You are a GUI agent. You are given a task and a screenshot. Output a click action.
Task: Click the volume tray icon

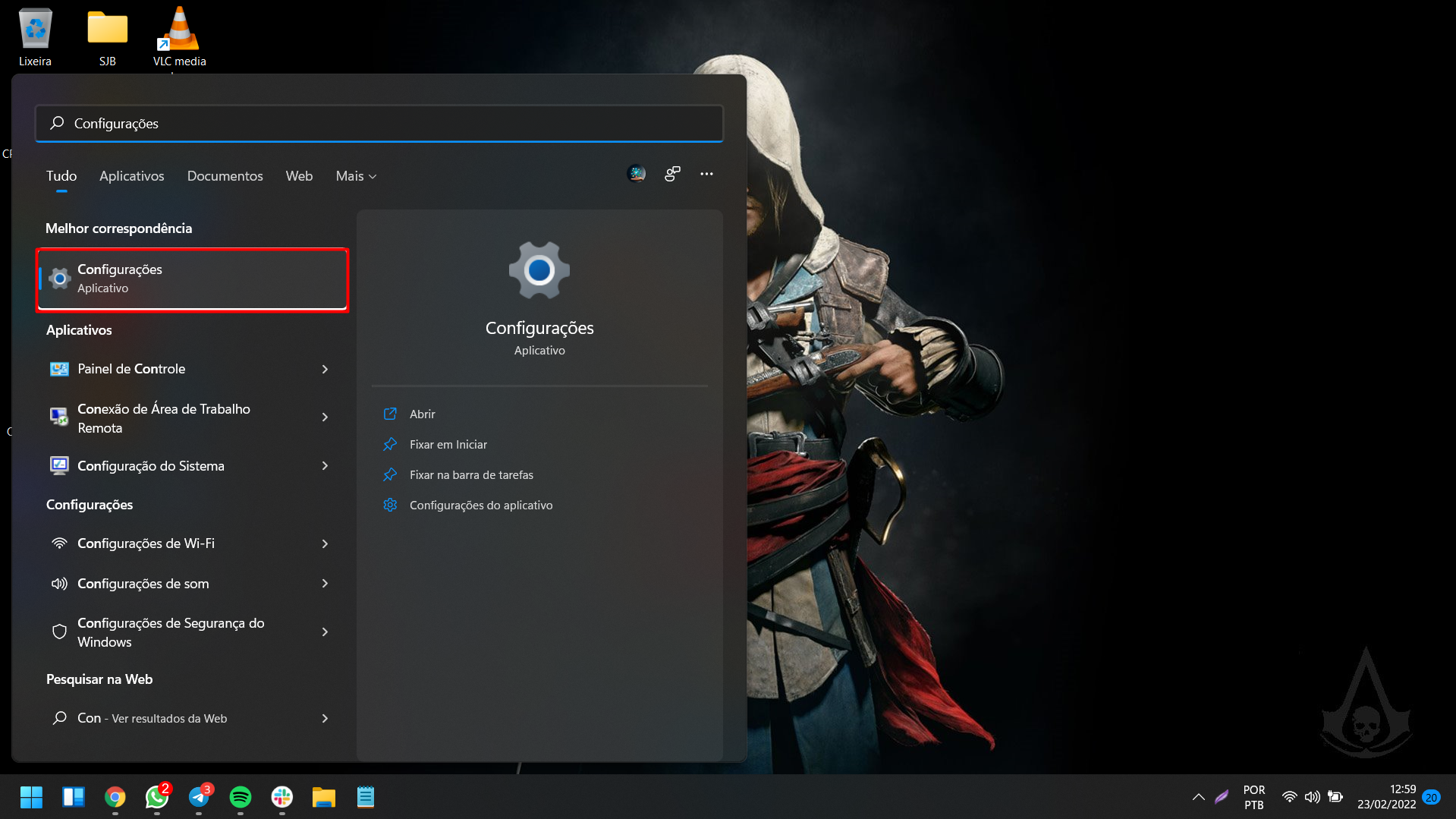pos(1312,797)
